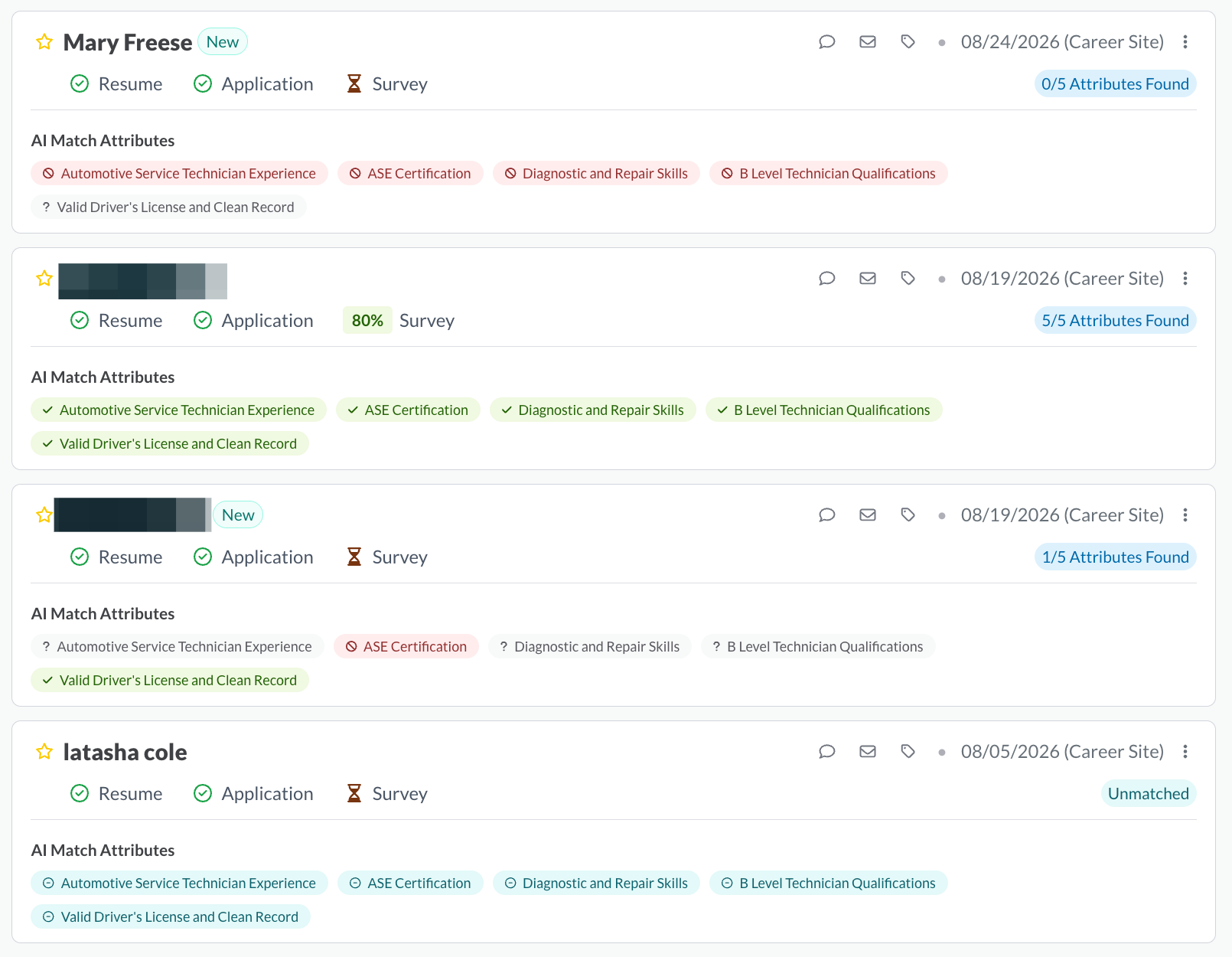This screenshot has width=1232, height=957.
Task: Open more options menu for latasha cole
Action: pos(1185,752)
